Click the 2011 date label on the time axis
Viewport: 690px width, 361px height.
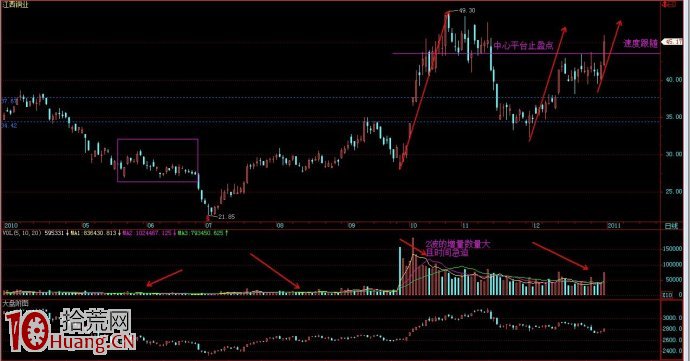pyautogui.click(x=614, y=225)
